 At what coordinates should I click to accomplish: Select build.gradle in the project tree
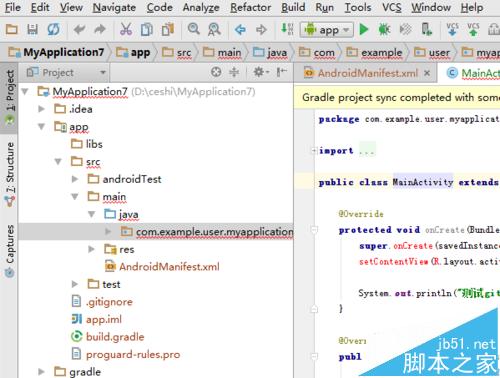108,337
